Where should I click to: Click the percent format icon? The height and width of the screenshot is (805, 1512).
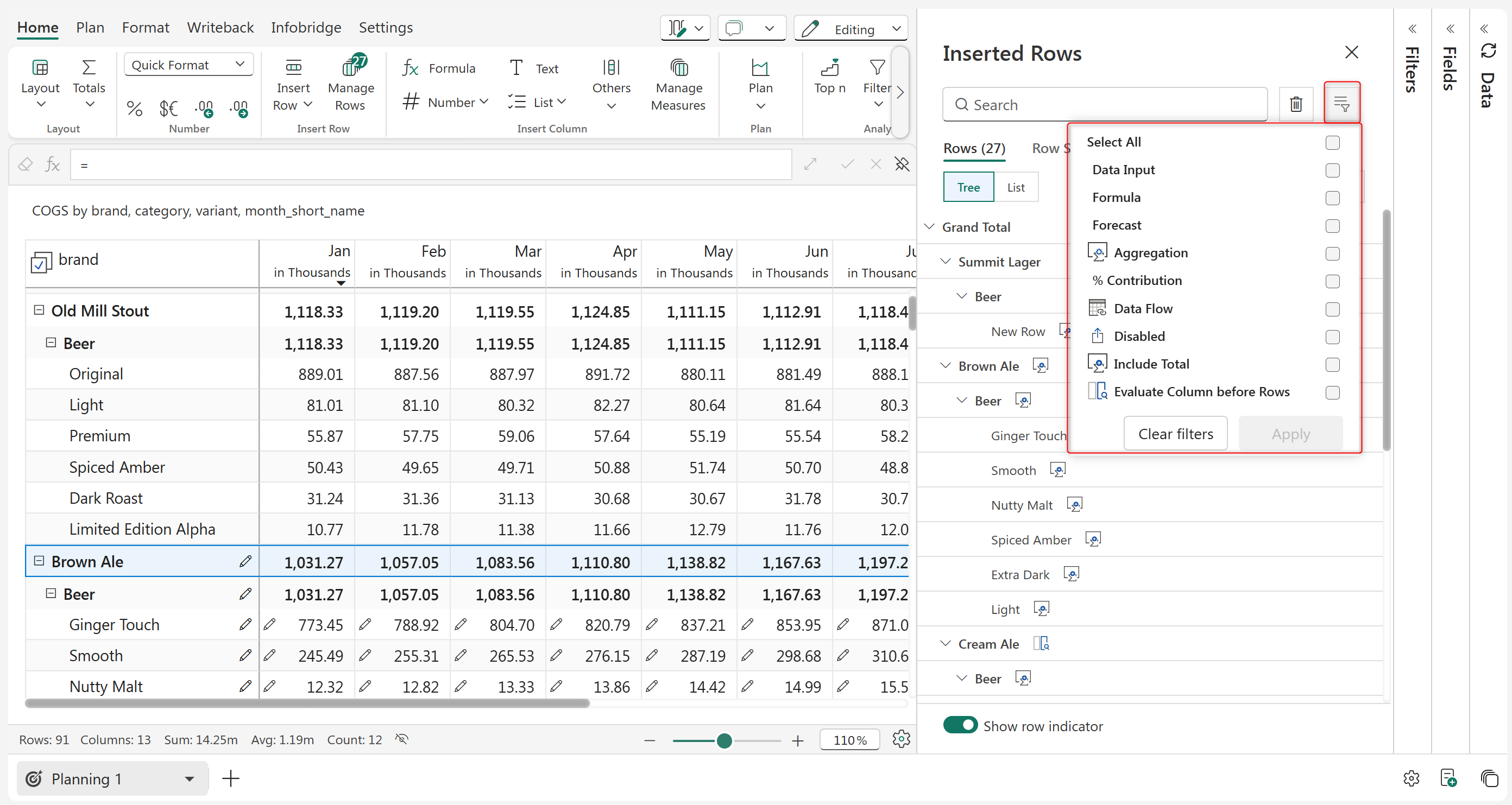click(134, 108)
